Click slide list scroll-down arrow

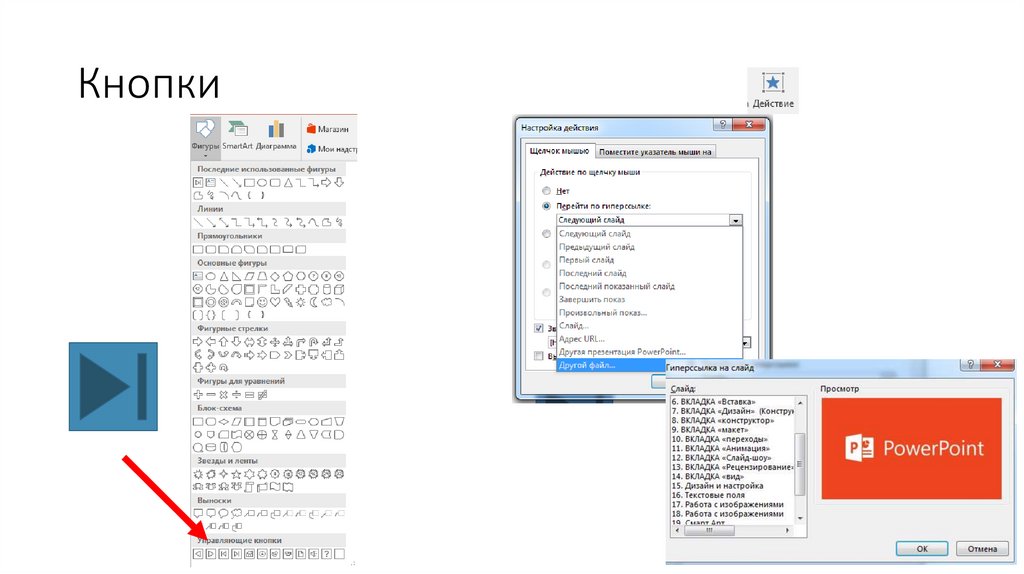click(799, 518)
